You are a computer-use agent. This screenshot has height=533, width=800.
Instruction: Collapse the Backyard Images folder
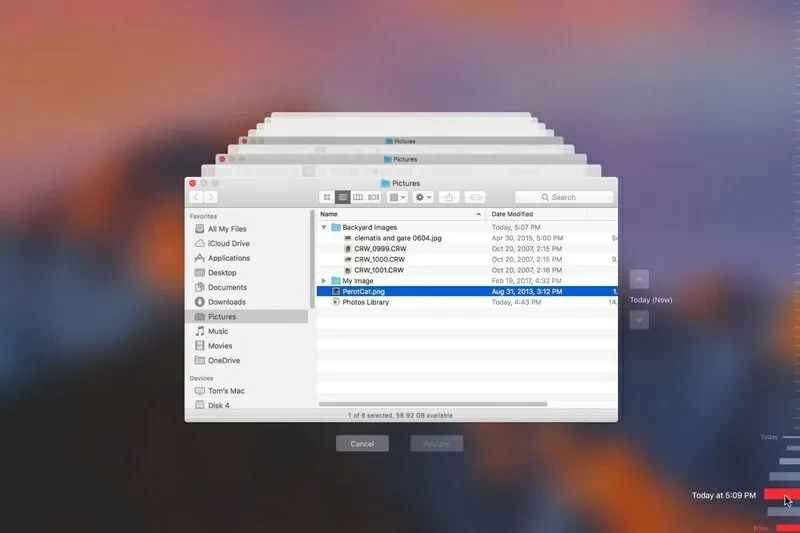tap(324, 227)
